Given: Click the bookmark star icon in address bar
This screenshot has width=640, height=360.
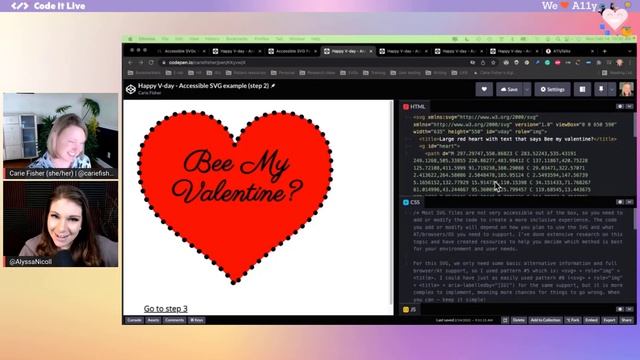Looking at the screenshot, I should [x=493, y=62].
